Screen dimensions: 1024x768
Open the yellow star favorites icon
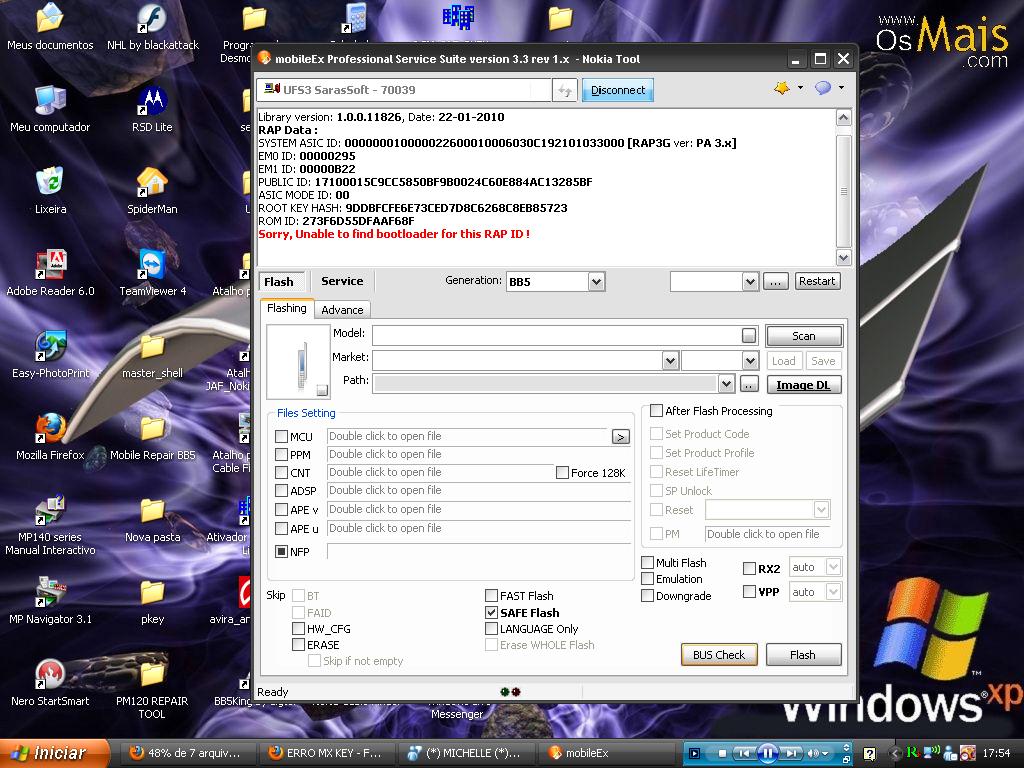[782, 88]
